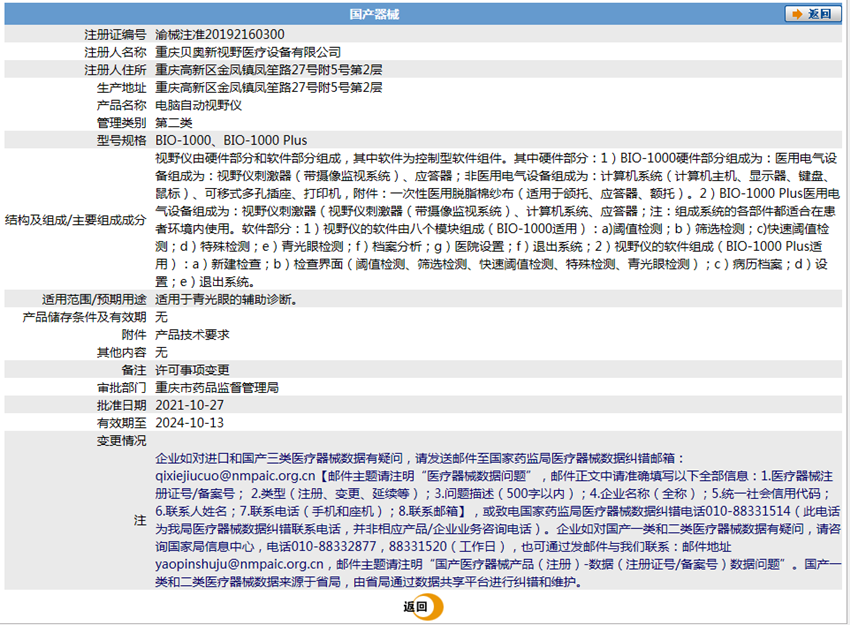Click the email yaopinshuju@nmpaic.org.cn in note
The image size is (850, 625).
click(239, 564)
